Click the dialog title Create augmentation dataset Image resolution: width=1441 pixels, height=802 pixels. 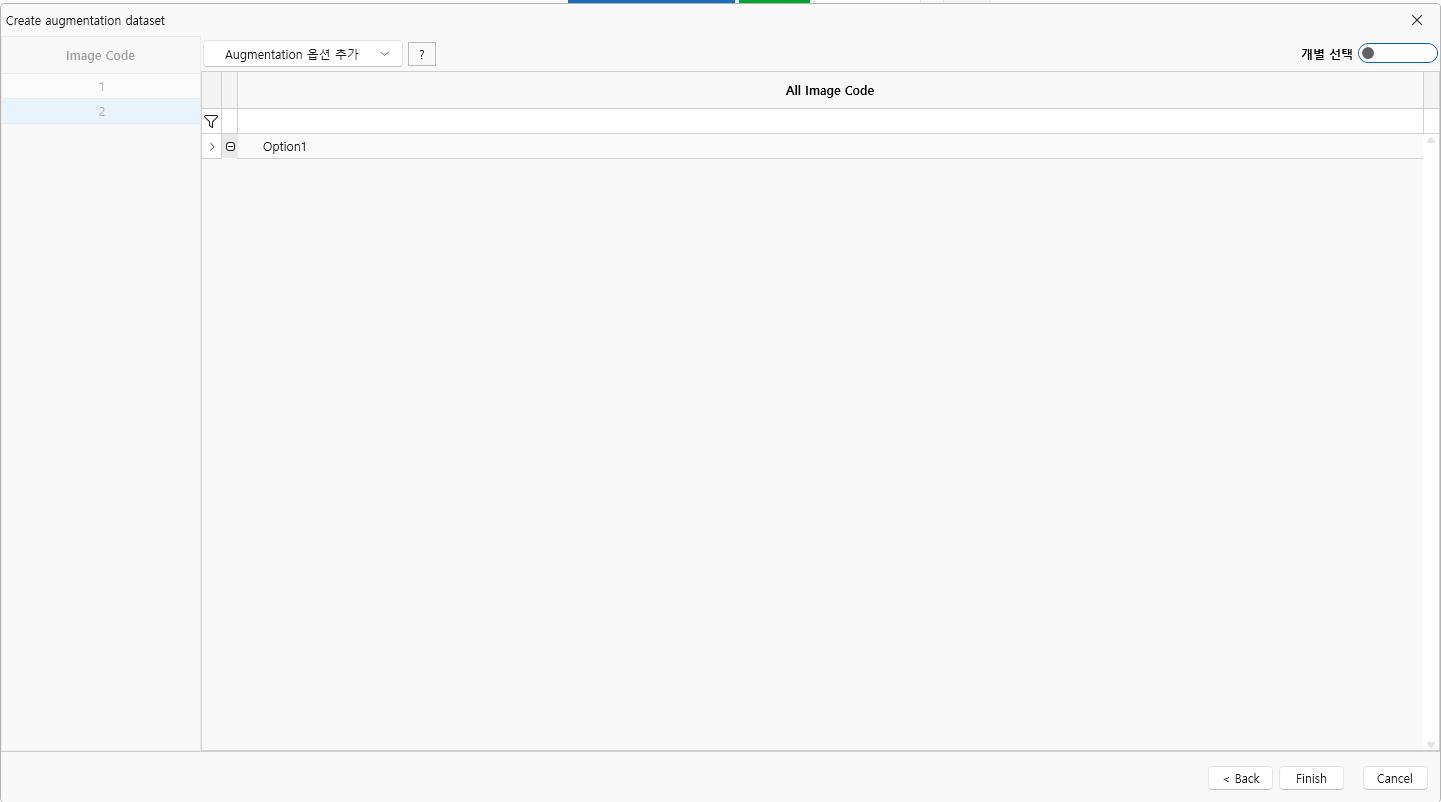point(86,20)
